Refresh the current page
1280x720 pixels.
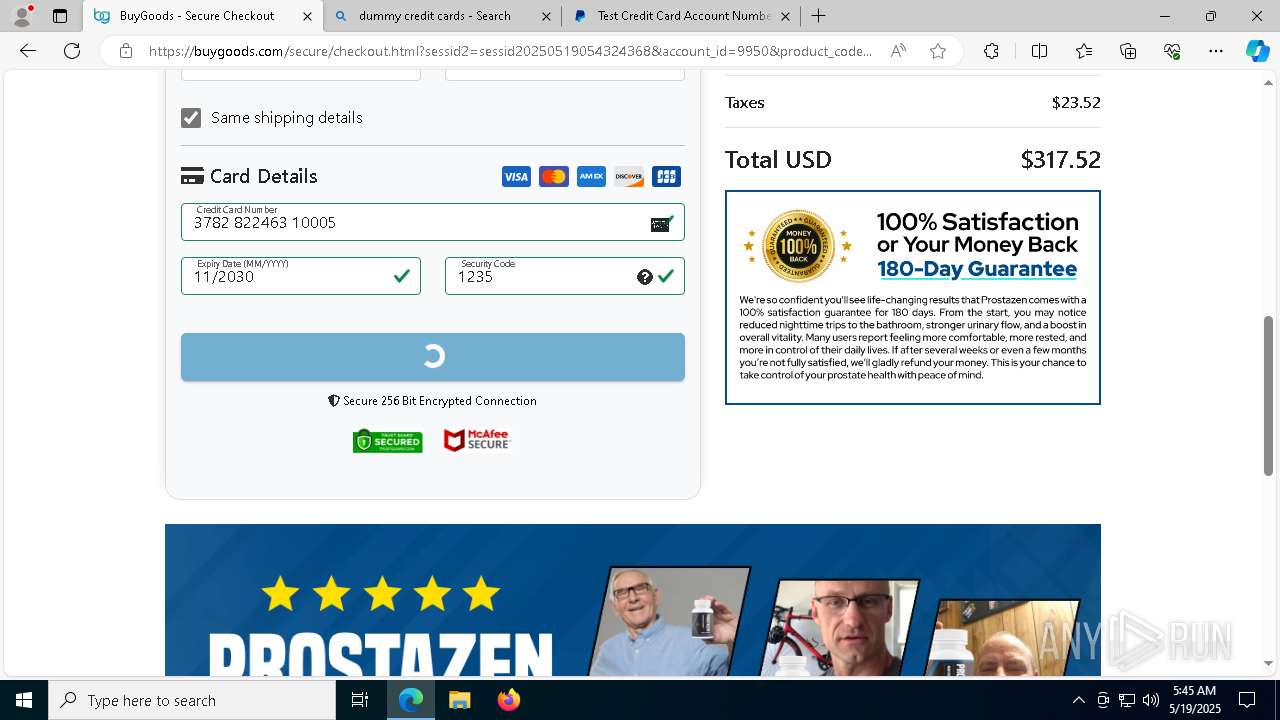[72, 51]
